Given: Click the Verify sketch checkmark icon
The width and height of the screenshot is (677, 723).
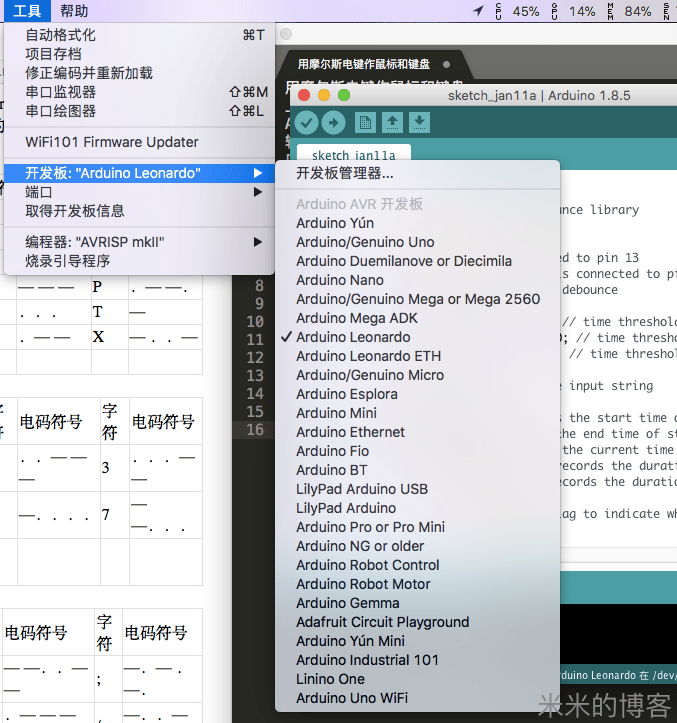Looking at the screenshot, I should point(306,122).
